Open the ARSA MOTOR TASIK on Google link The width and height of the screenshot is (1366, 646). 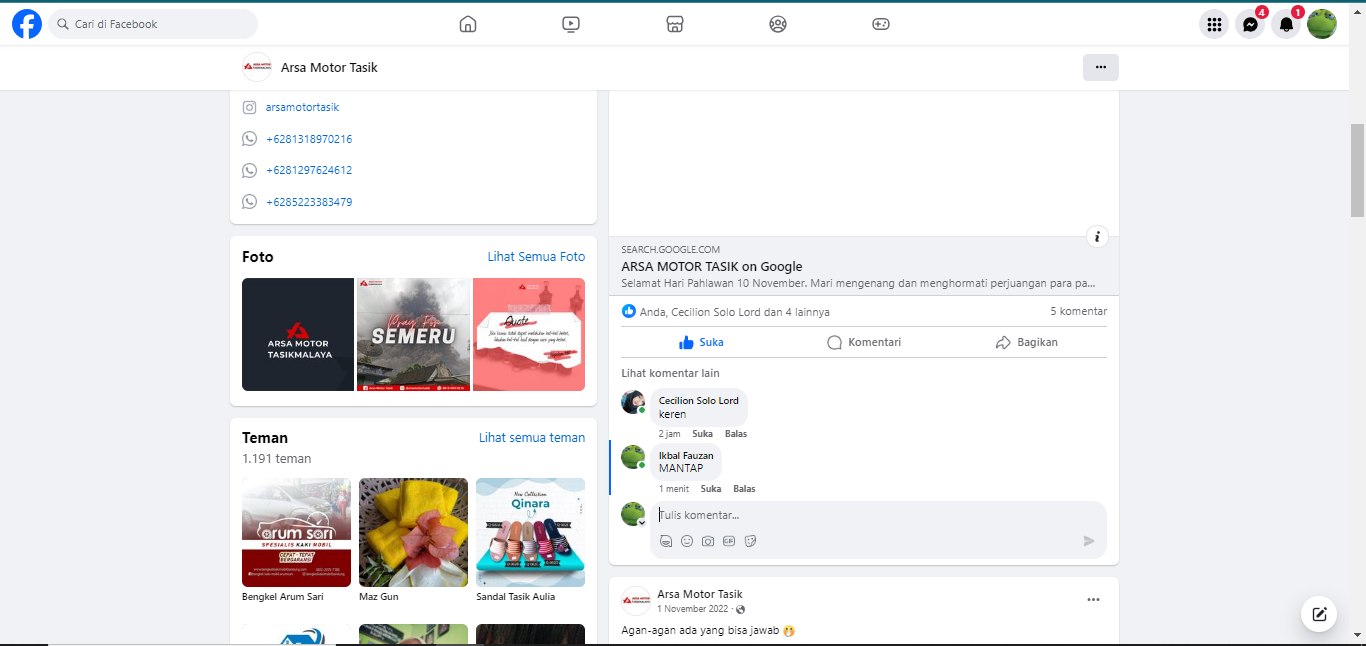(x=712, y=267)
